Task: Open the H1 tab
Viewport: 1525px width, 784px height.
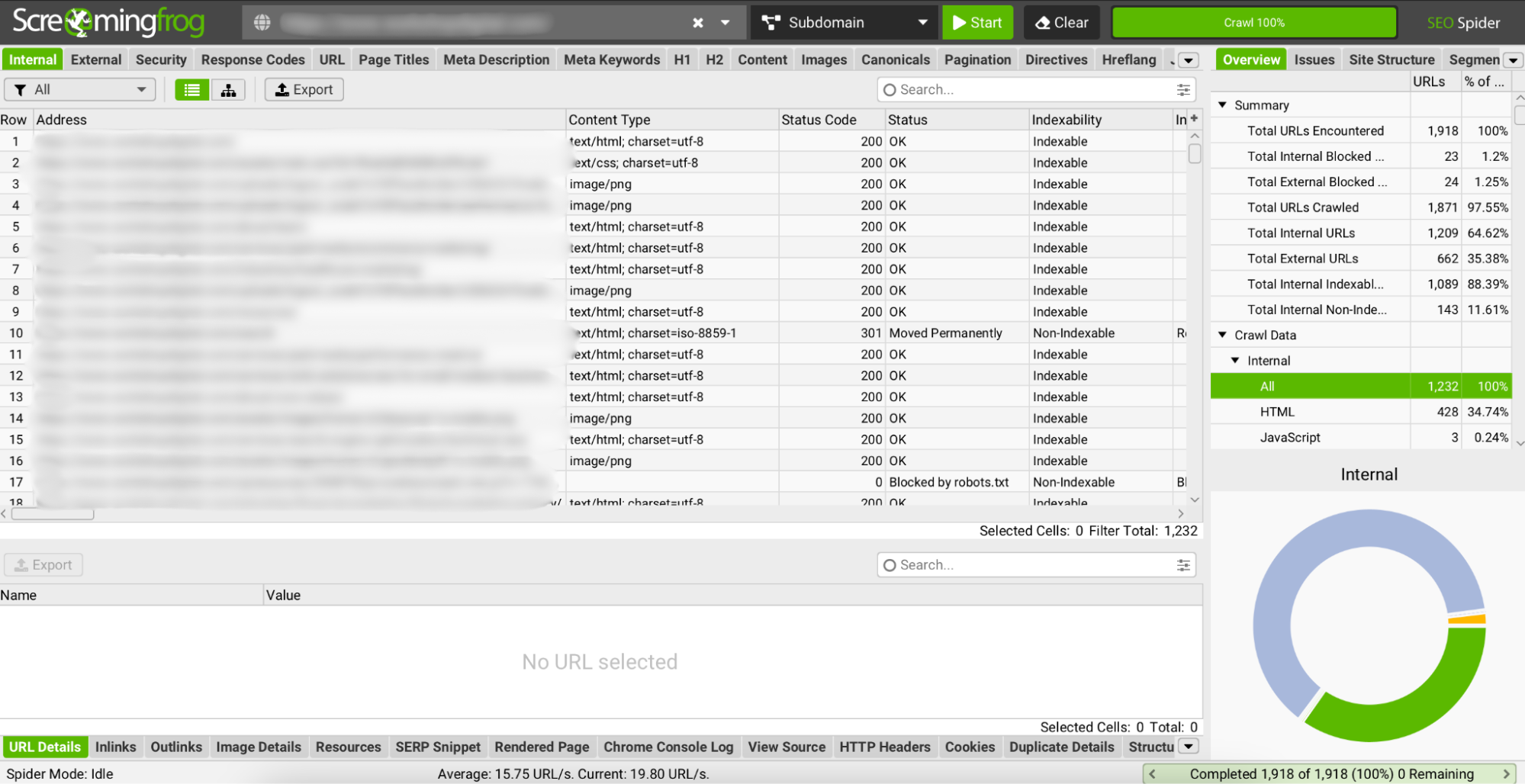Action: [x=682, y=59]
